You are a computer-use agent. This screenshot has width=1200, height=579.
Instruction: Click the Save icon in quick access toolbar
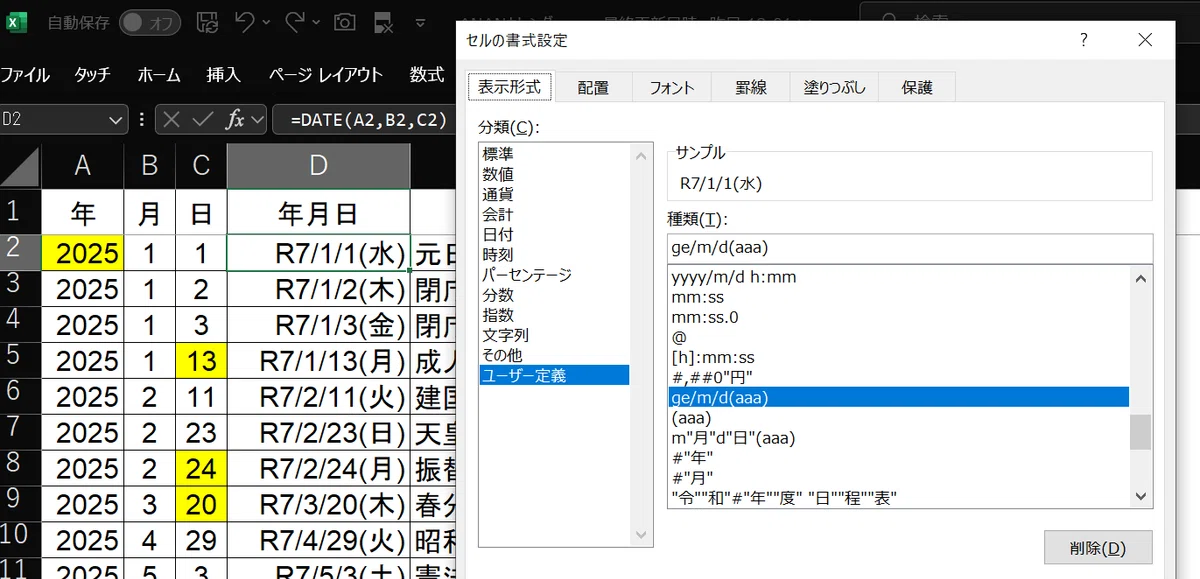pos(207,21)
